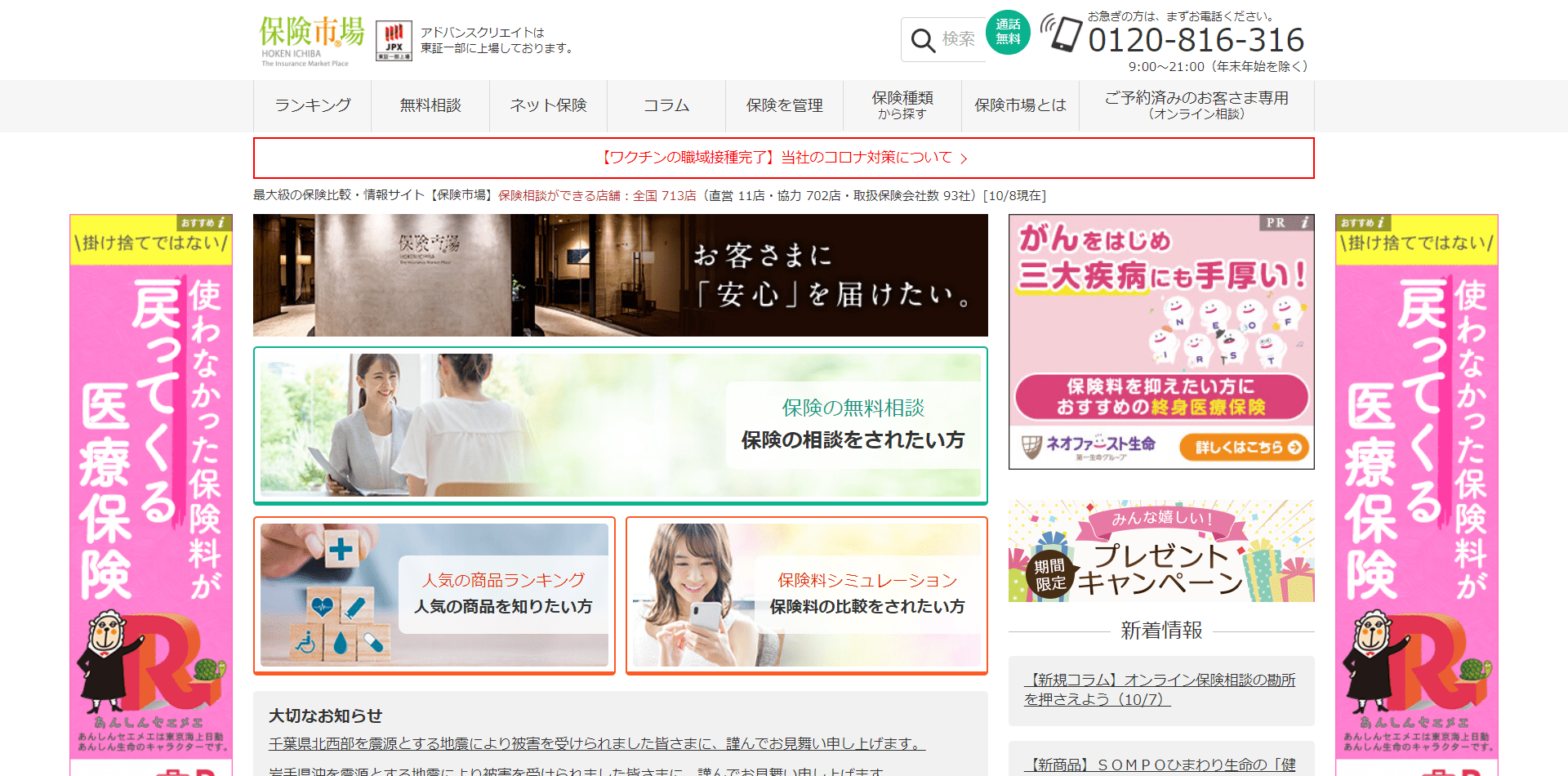Image resolution: width=1568 pixels, height=776 pixels.
Task: Open the 無料相談 menu
Action: [430, 105]
